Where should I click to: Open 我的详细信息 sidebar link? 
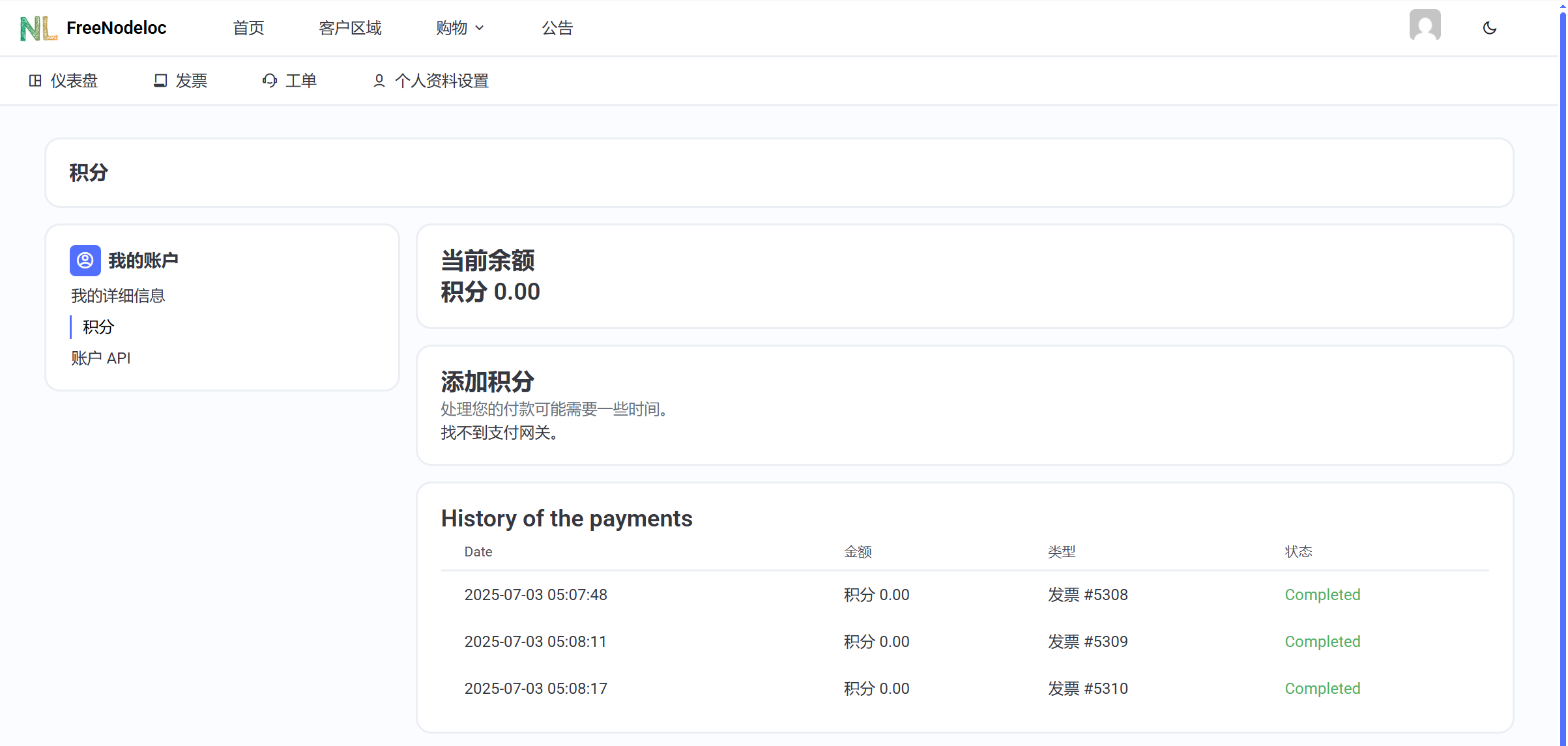(x=118, y=296)
